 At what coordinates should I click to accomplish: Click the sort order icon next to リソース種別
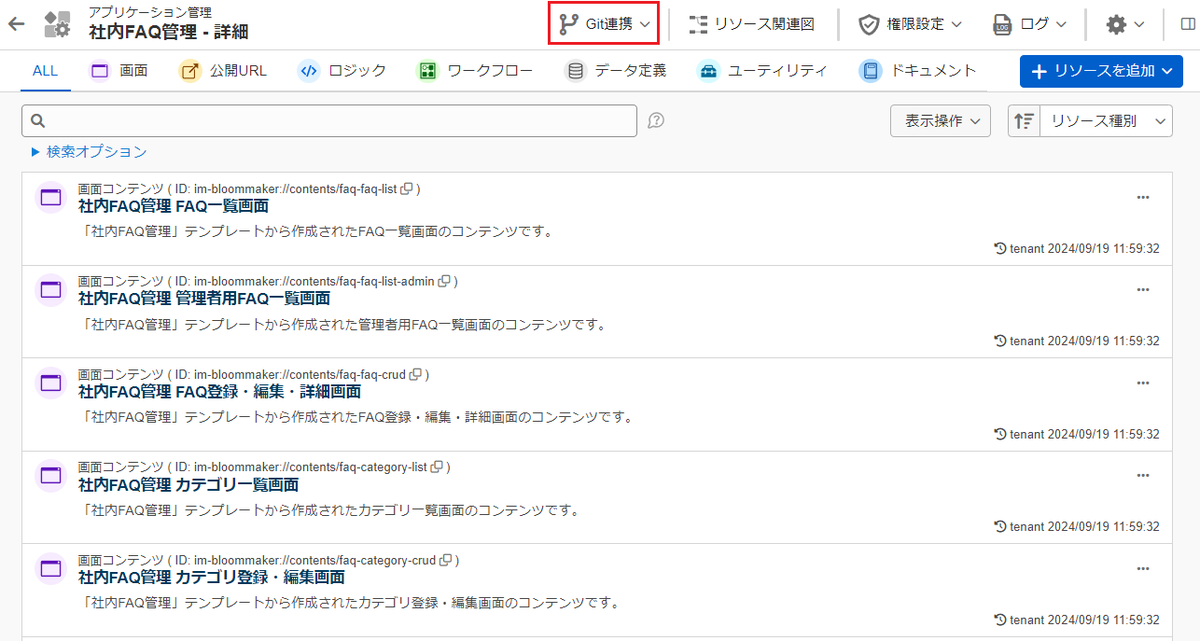(x=1022, y=120)
